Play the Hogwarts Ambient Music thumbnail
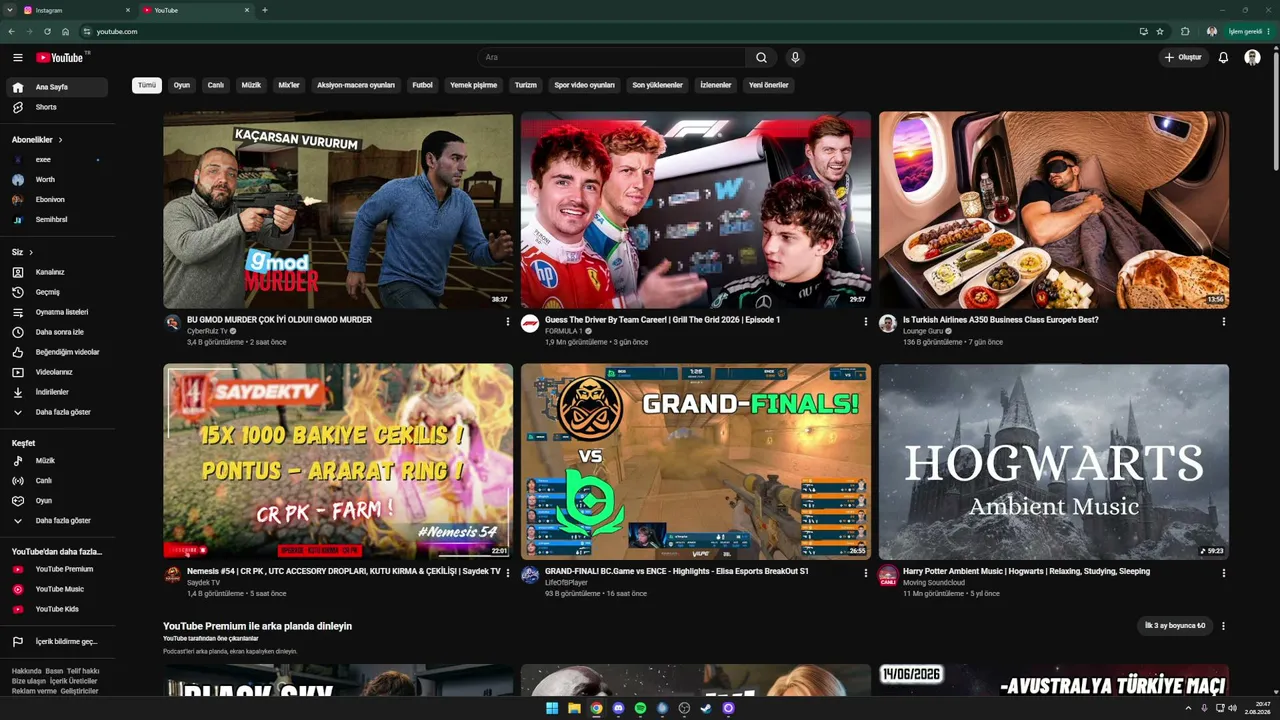 (1054, 462)
